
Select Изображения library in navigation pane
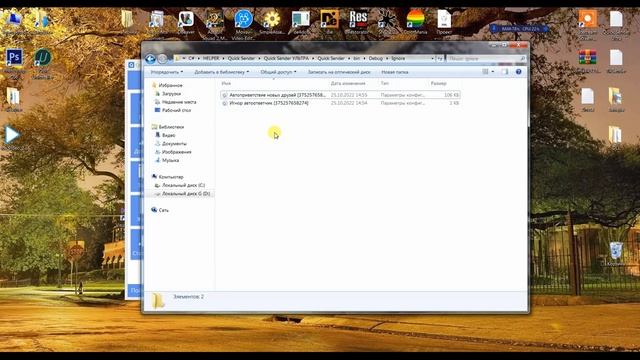[176, 152]
